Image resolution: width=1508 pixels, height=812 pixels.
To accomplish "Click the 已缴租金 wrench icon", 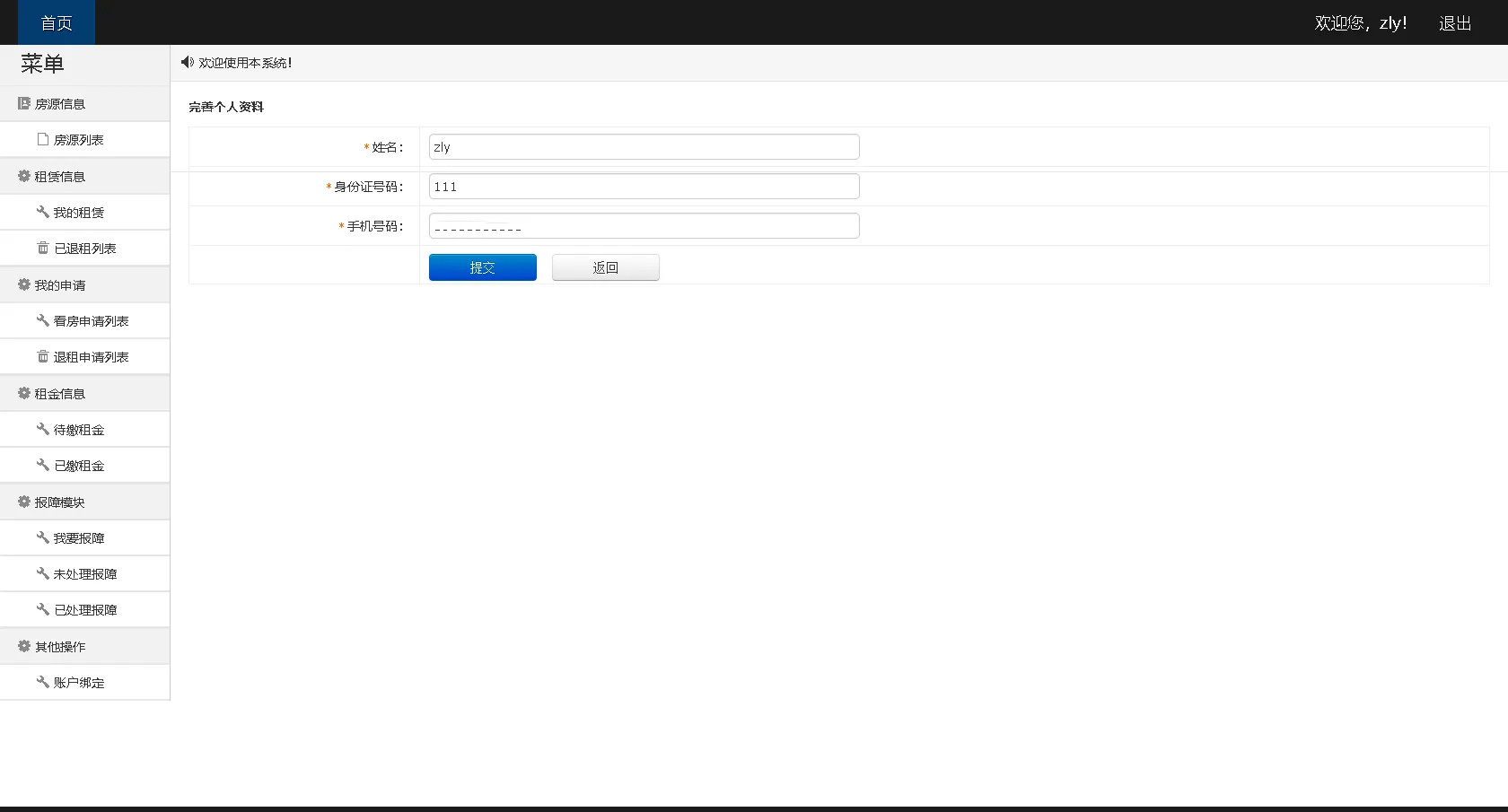I will pos(42,465).
